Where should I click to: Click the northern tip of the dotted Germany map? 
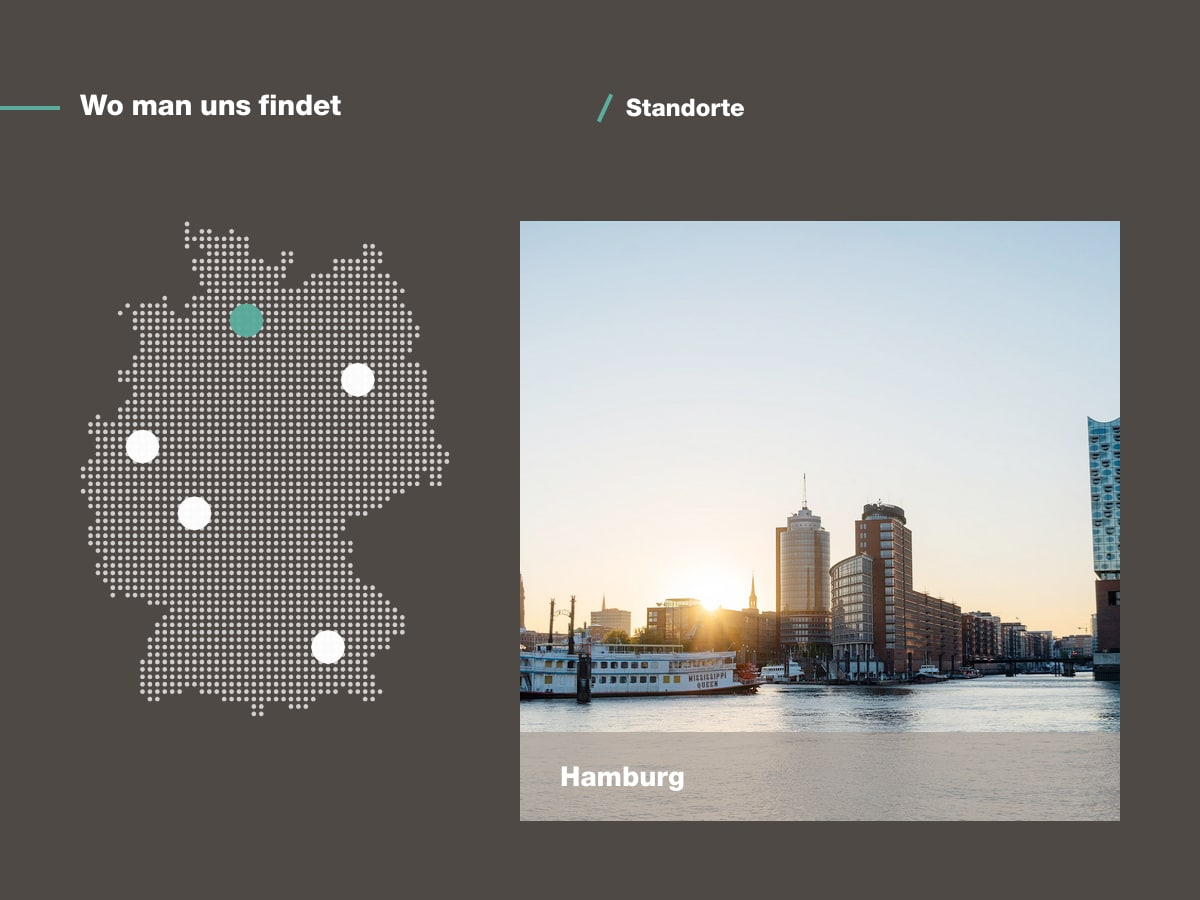click(187, 228)
